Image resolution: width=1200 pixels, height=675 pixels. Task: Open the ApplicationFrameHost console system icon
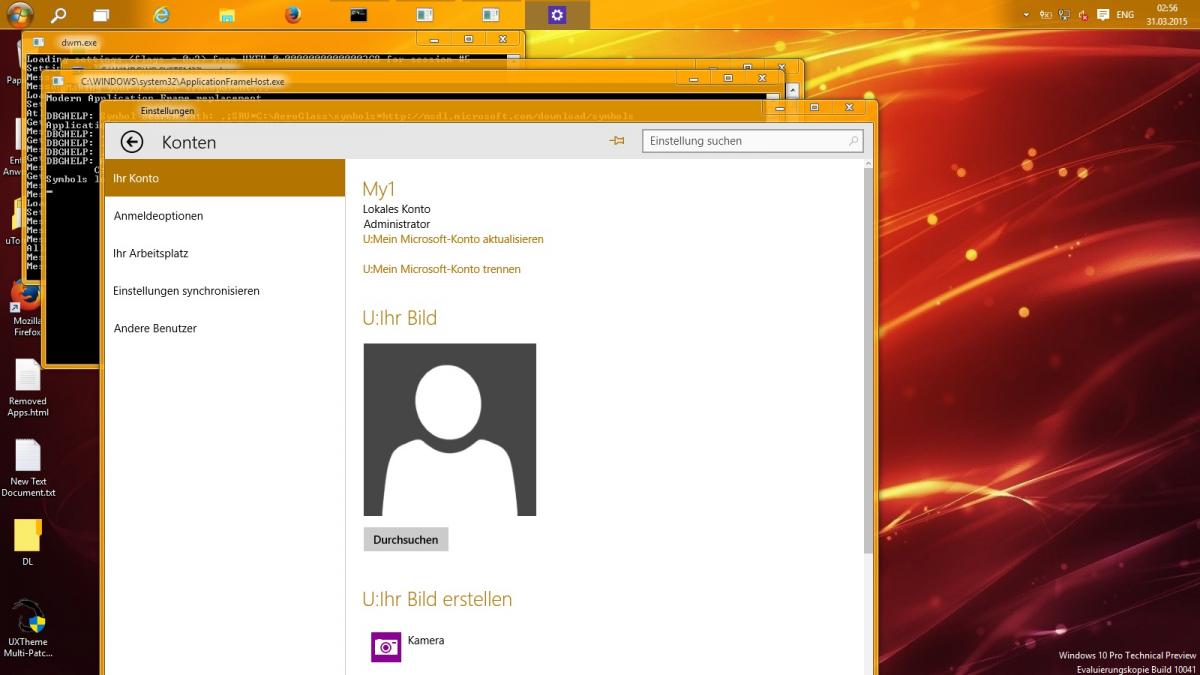click(x=58, y=81)
